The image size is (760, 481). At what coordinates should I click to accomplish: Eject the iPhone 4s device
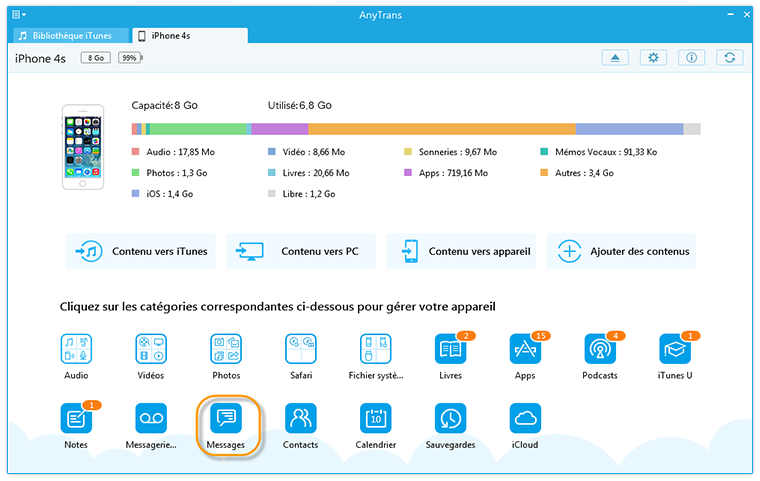[x=615, y=58]
